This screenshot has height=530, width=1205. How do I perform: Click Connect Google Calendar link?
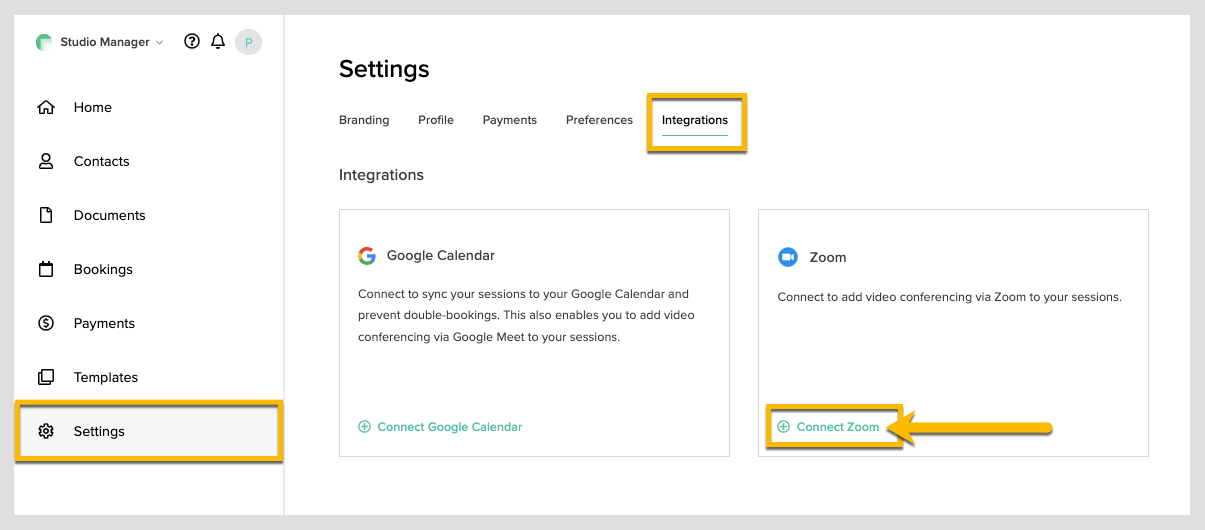click(449, 427)
